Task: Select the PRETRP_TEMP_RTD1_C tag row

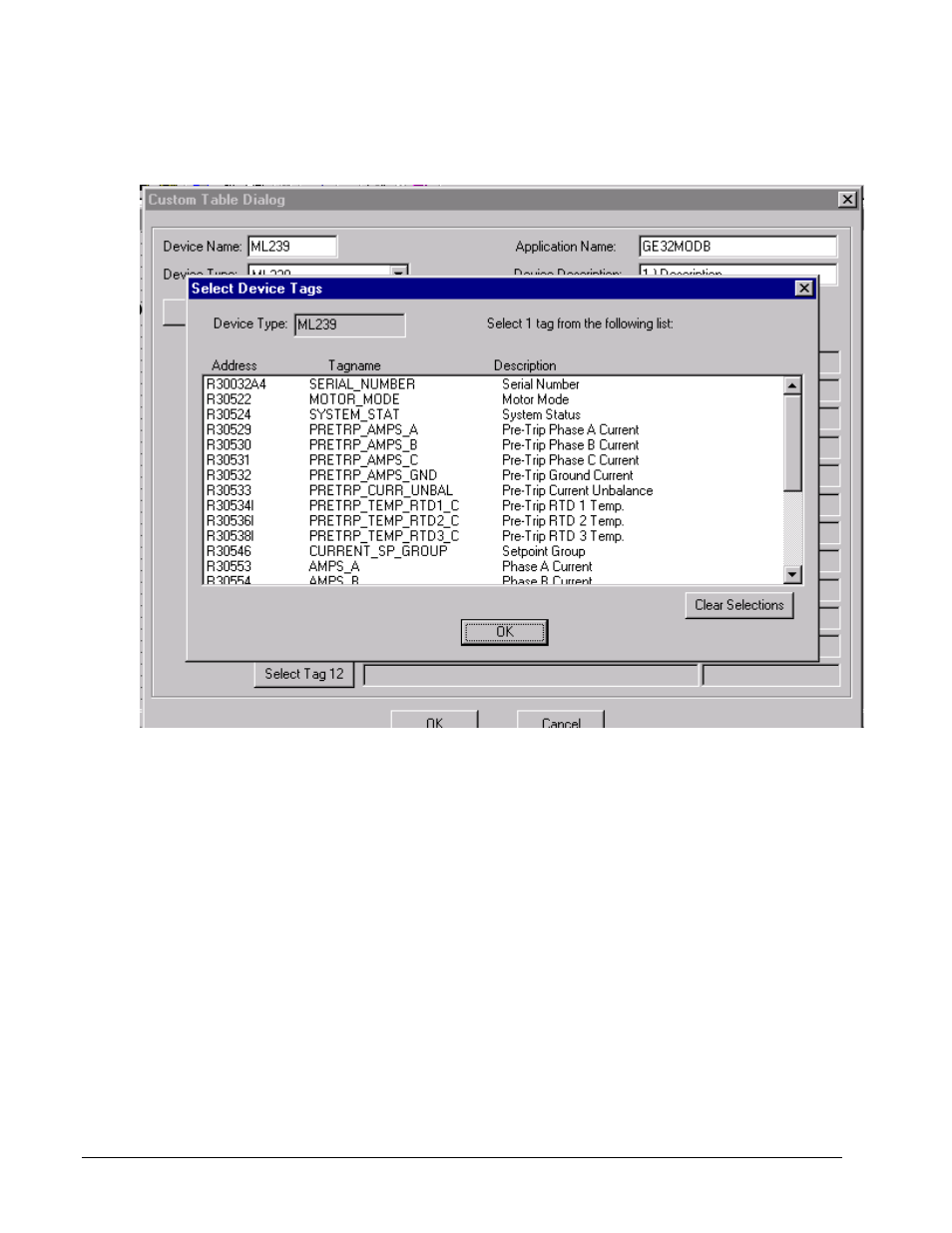Action: click(493, 506)
